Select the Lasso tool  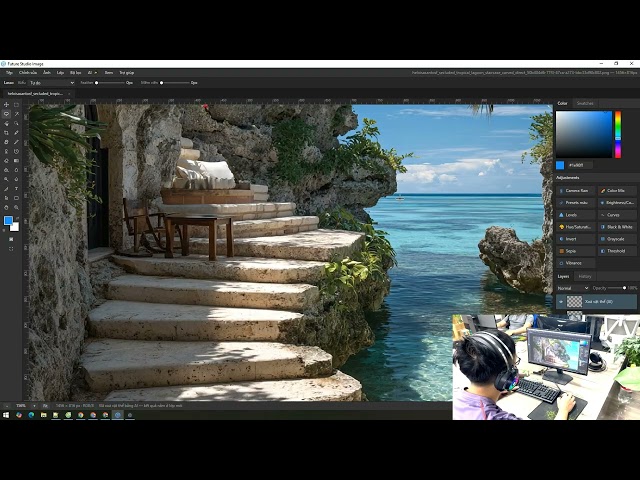pyautogui.click(x=6, y=114)
